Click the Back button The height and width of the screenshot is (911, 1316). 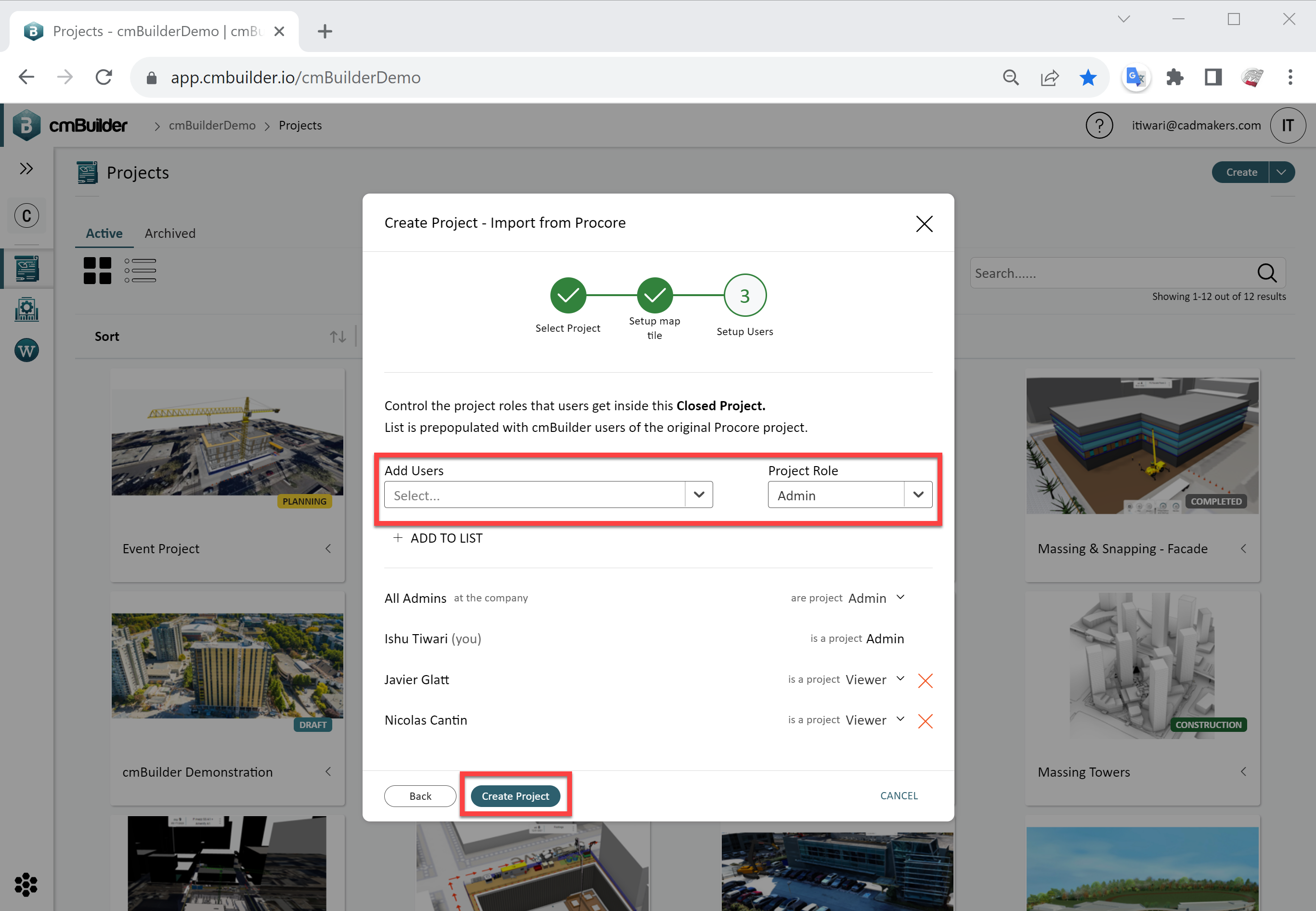(x=420, y=796)
